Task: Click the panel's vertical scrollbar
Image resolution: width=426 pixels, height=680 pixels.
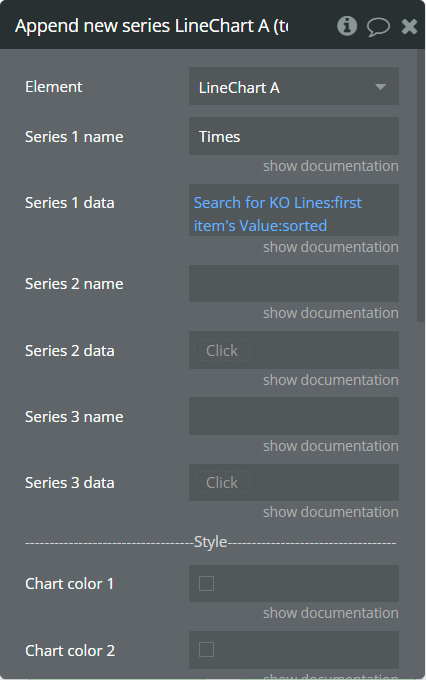Action: coord(420,186)
